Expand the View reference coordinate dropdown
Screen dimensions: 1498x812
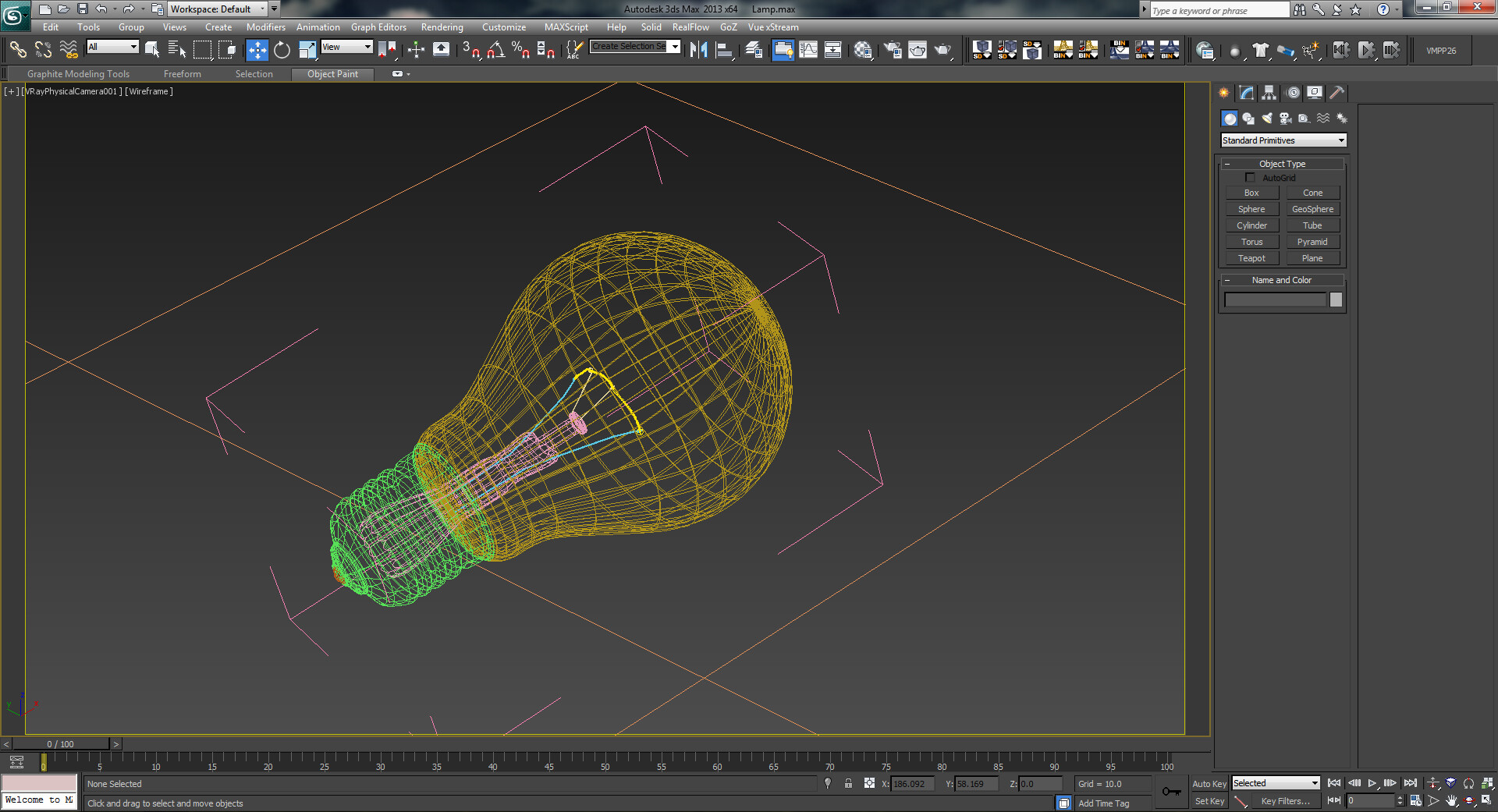347,47
